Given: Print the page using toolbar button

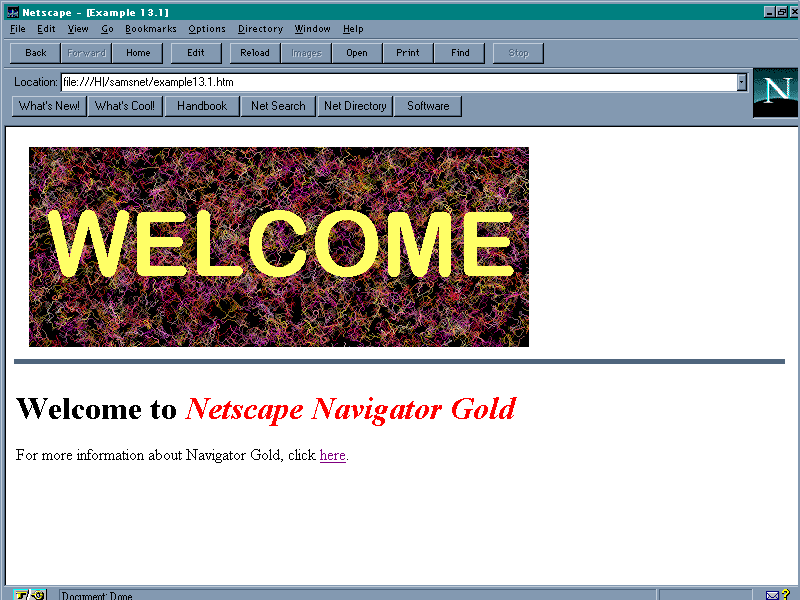Looking at the screenshot, I should (x=408, y=53).
